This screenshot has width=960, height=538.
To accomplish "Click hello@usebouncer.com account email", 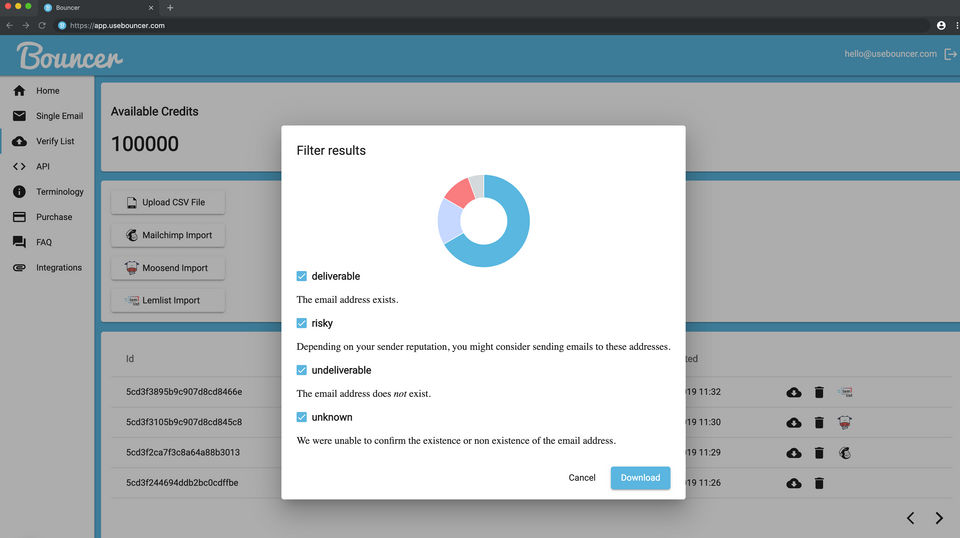I will tap(890, 54).
